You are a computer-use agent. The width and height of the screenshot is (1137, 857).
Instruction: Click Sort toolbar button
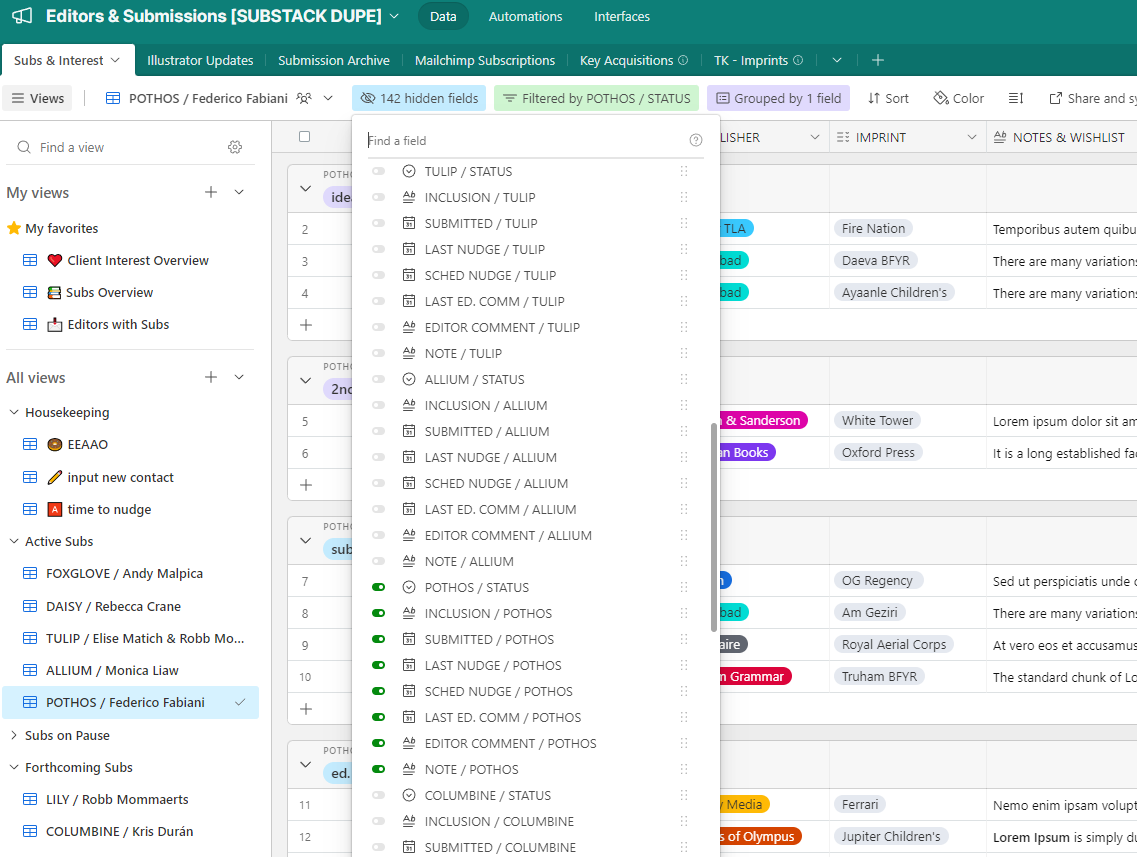888,98
